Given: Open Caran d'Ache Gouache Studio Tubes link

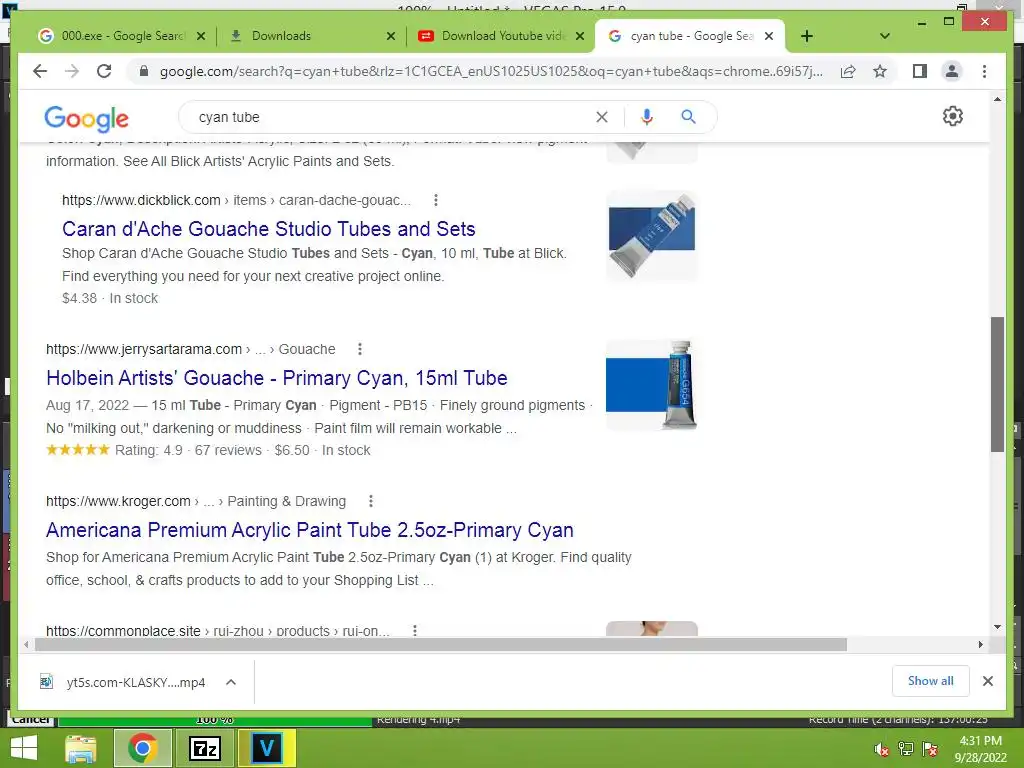Looking at the screenshot, I should tap(268, 229).
